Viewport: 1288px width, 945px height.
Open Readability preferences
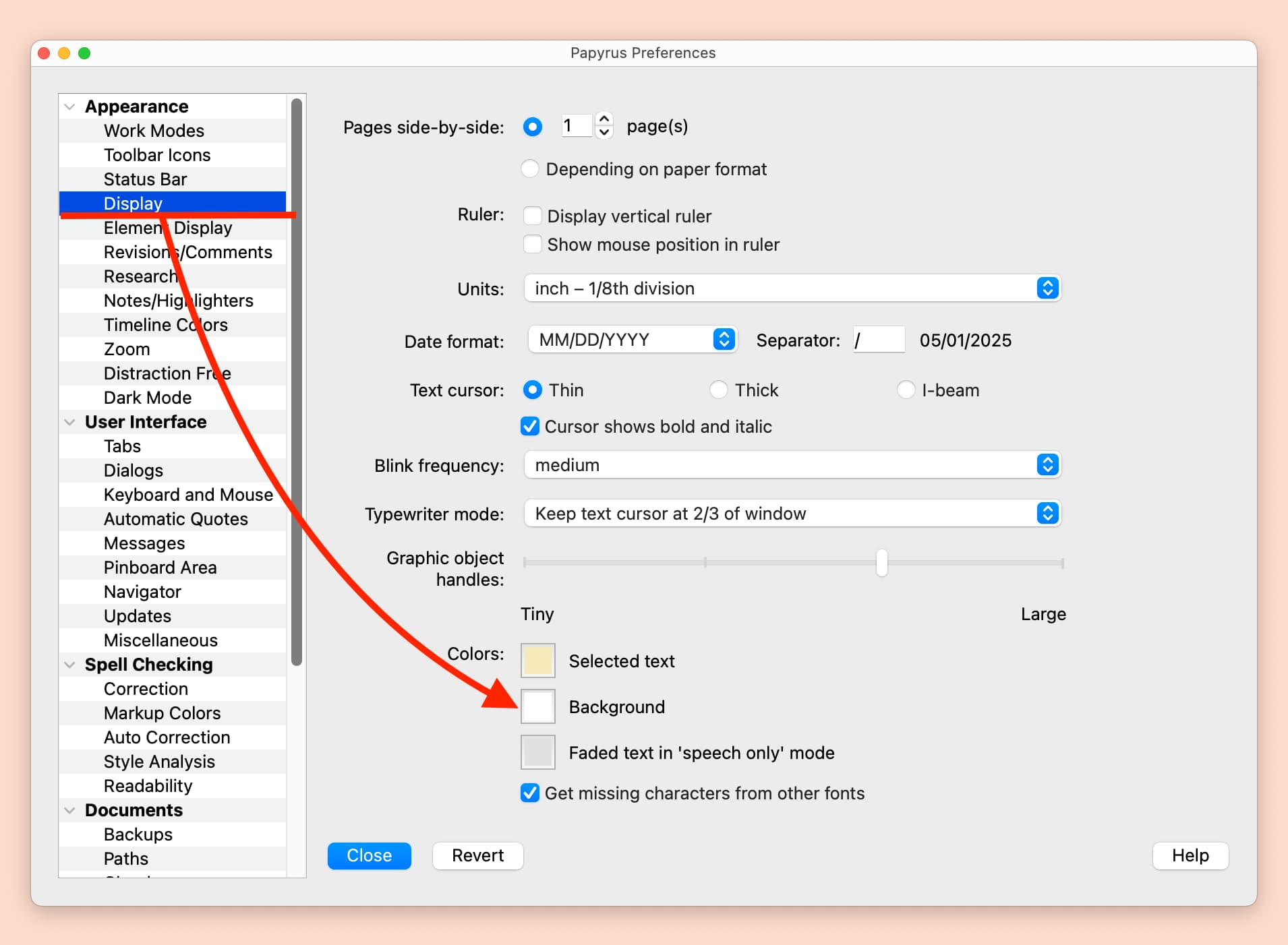pyautogui.click(x=173, y=786)
